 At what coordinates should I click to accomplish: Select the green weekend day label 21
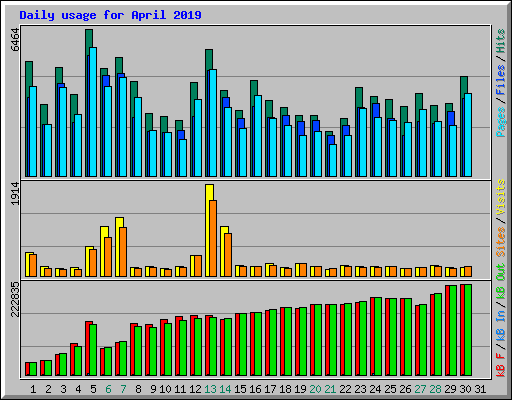point(330,389)
